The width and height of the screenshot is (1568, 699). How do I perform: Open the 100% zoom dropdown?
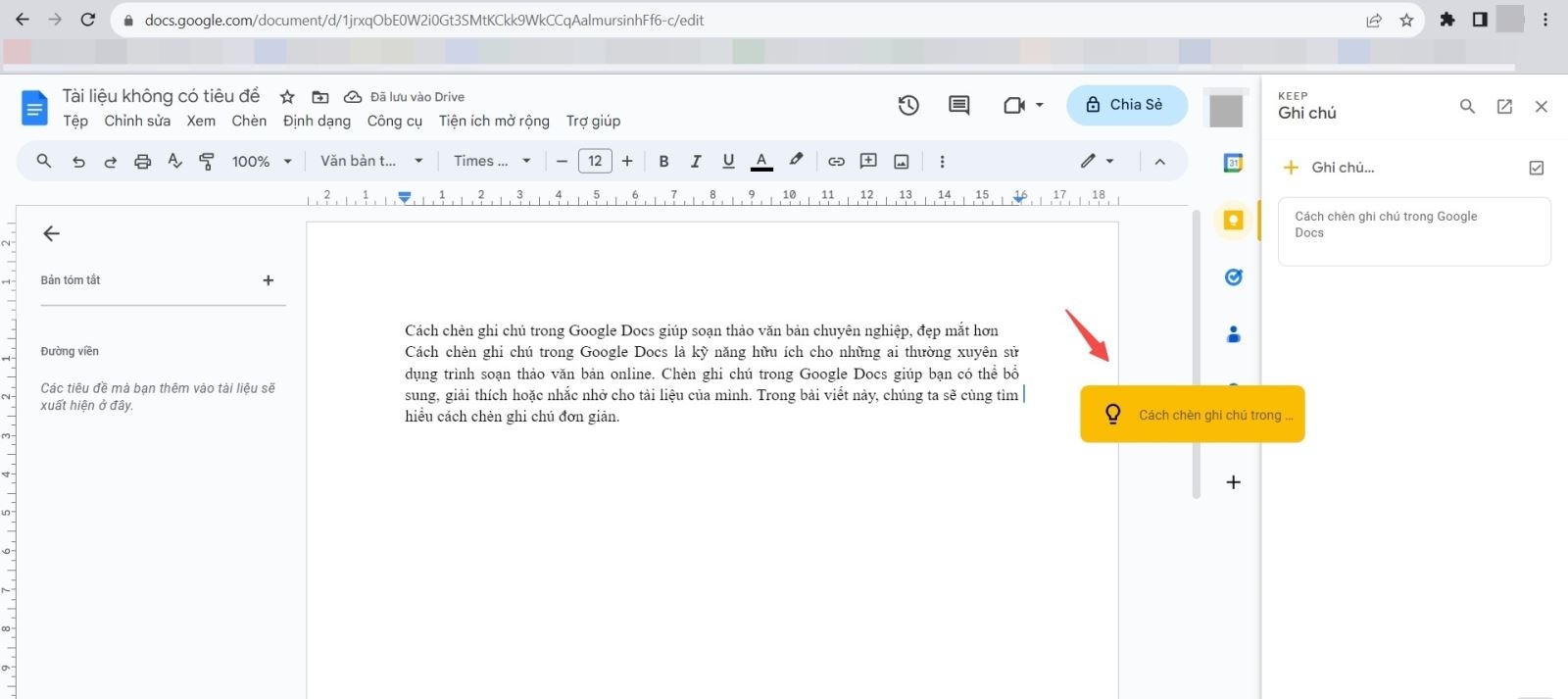click(x=262, y=162)
